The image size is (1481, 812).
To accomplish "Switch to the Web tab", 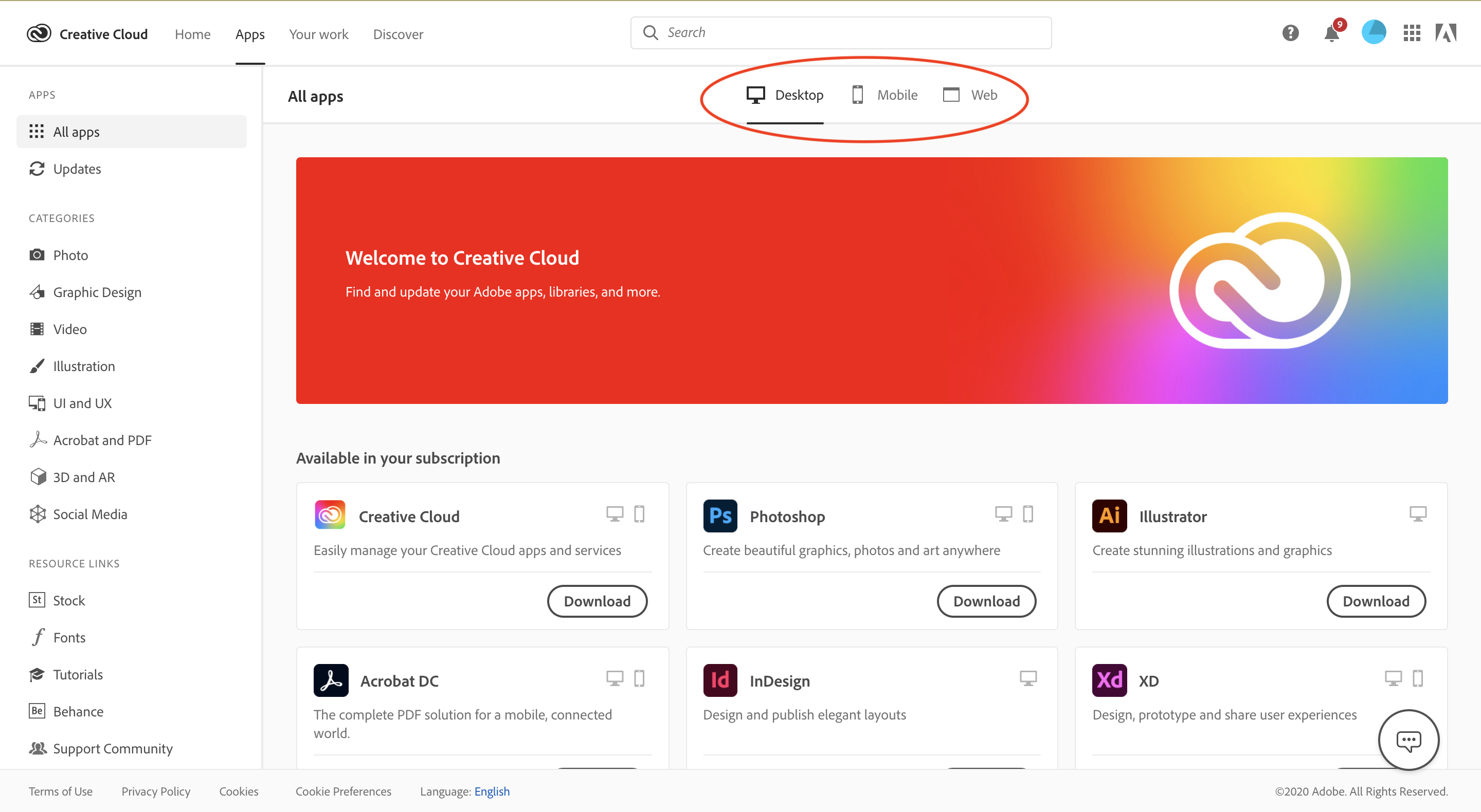I will (x=970, y=95).
